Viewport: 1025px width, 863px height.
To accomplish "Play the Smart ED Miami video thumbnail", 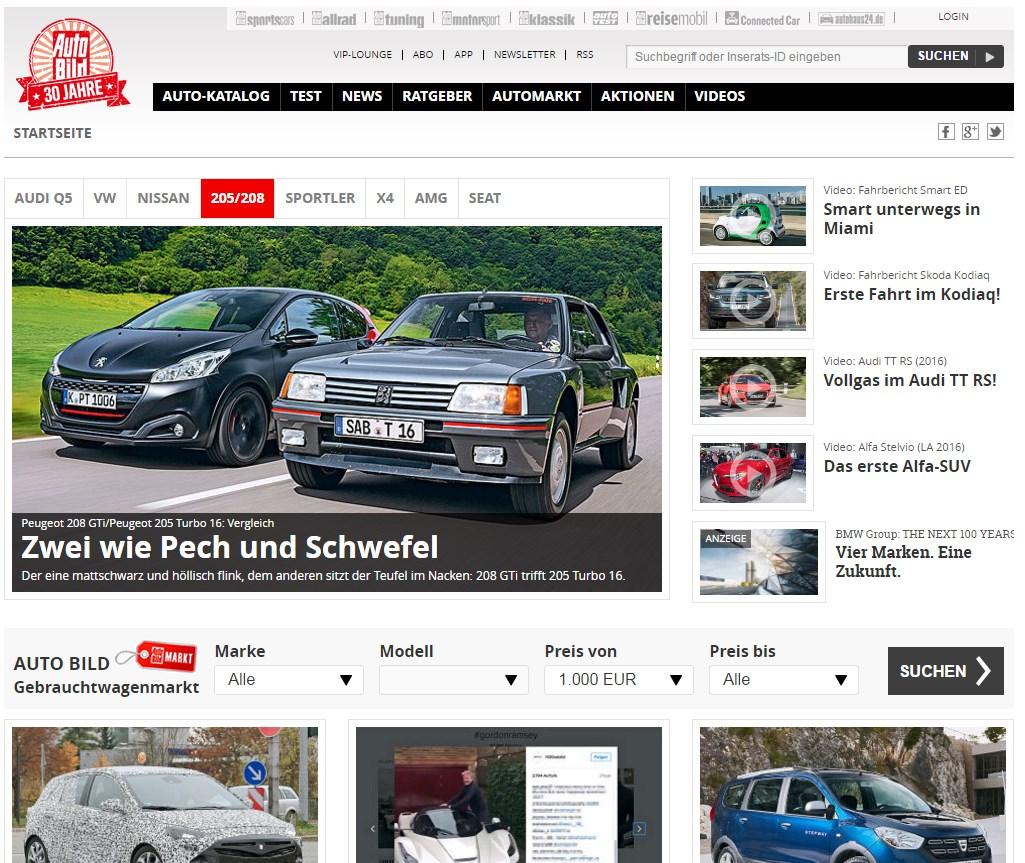I will tap(752, 215).
